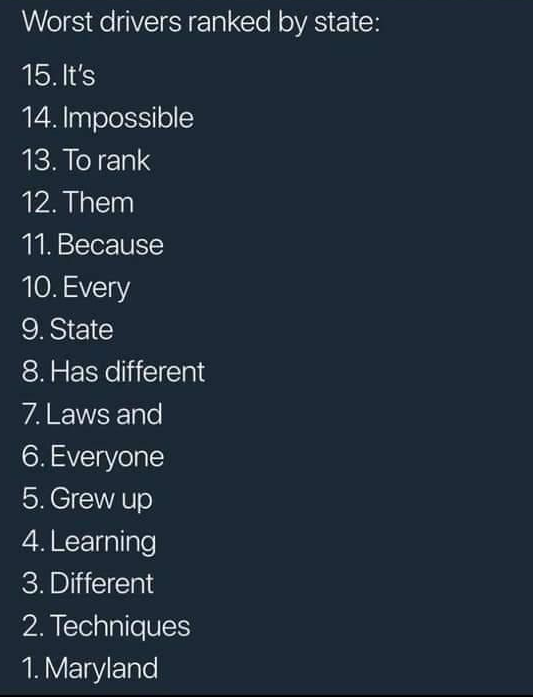The height and width of the screenshot is (697, 533).
Task: Click the text '2. Techniques'
Action: tap(106, 626)
